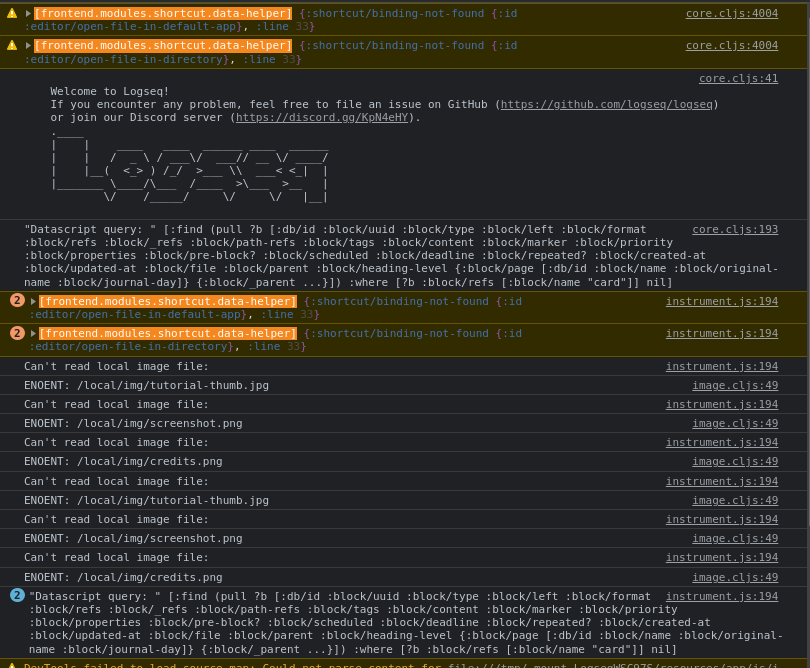The image size is (810, 668).
Task: Expand the second binding-not-found warning row
Action: pyautogui.click(x=30, y=46)
